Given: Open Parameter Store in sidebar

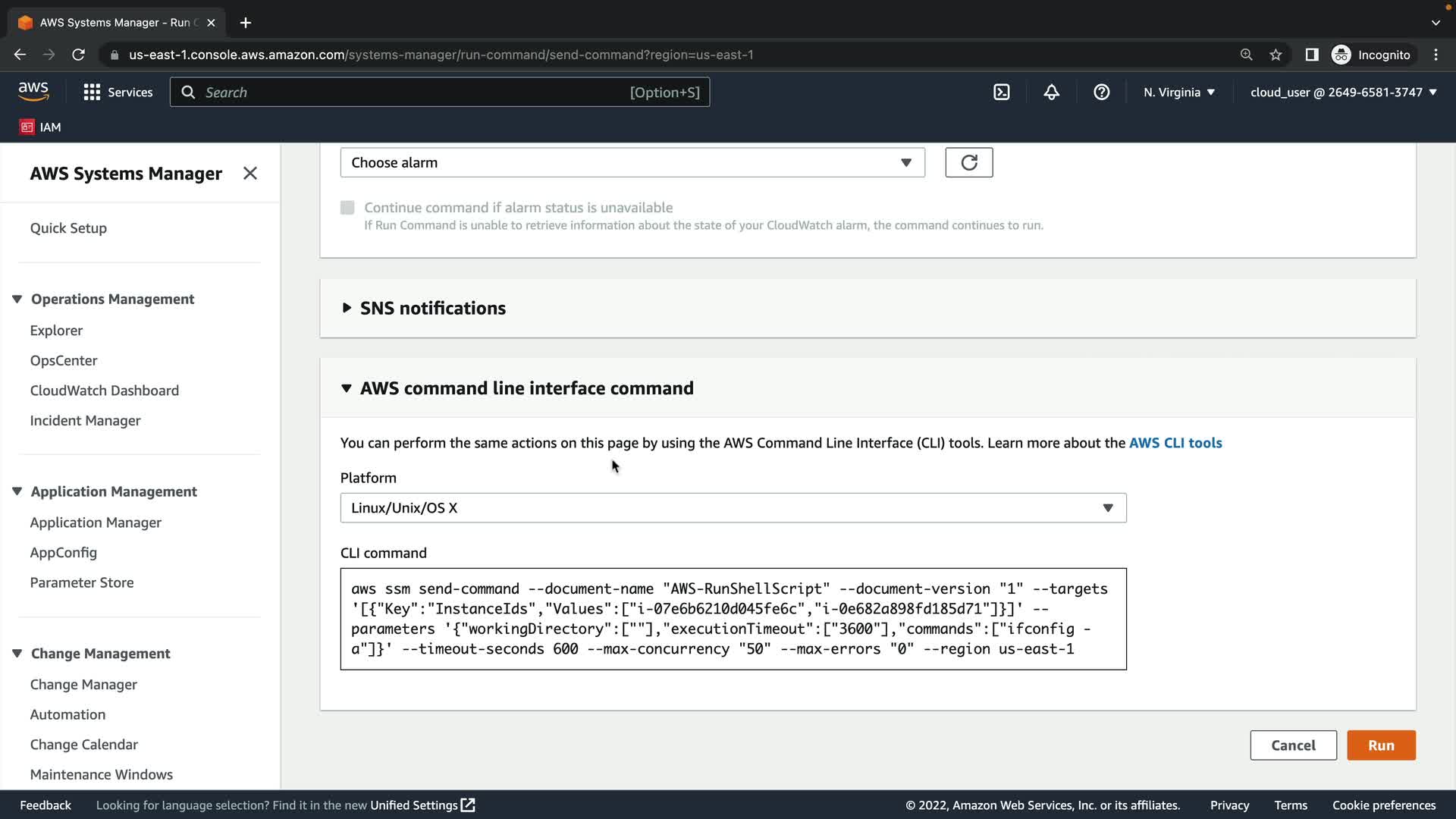Looking at the screenshot, I should (x=82, y=582).
